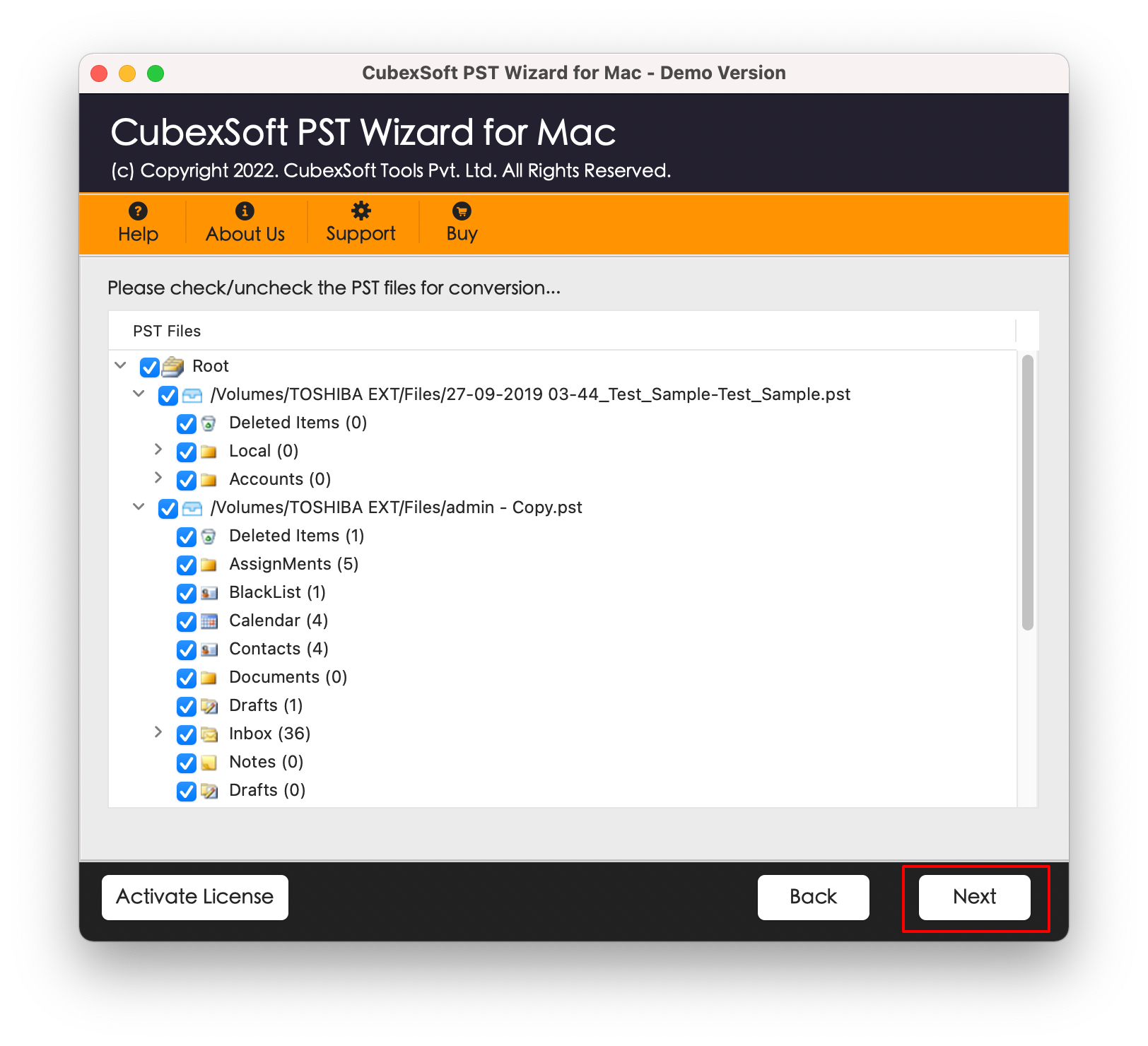Select the Notes (0) folder entry
The height and width of the screenshot is (1046, 1148).
click(266, 762)
